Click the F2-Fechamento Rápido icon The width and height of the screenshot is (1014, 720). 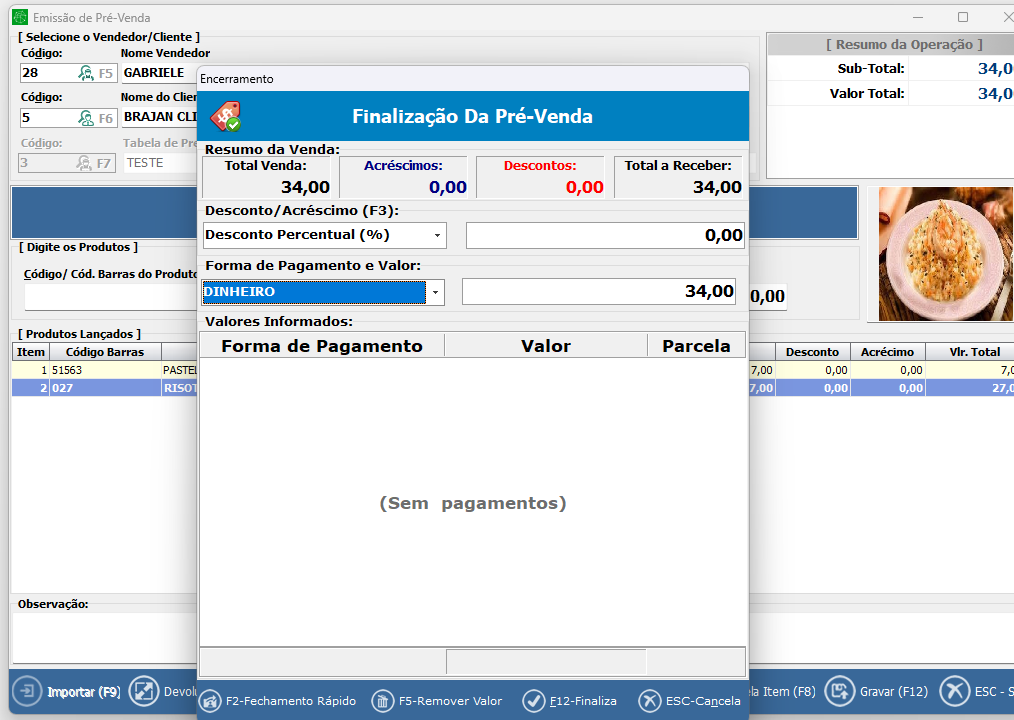coord(210,701)
